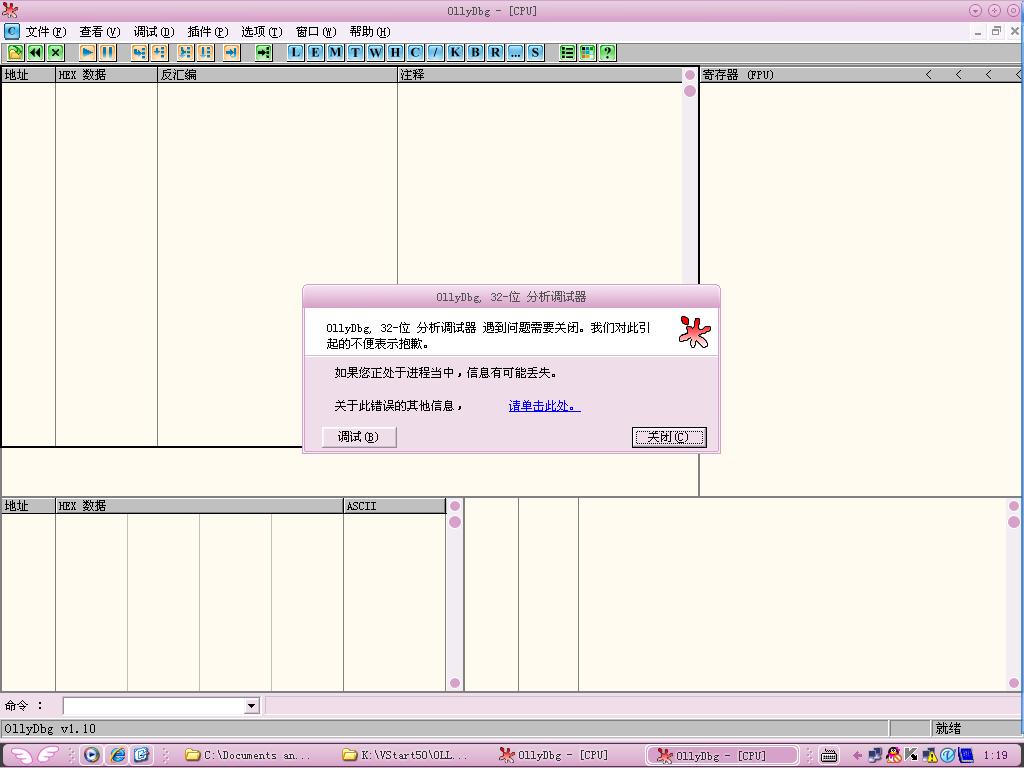The height and width of the screenshot is (768, 1024).
Task: Open the 帮助(H) menu
Action: tap(370, 31)
